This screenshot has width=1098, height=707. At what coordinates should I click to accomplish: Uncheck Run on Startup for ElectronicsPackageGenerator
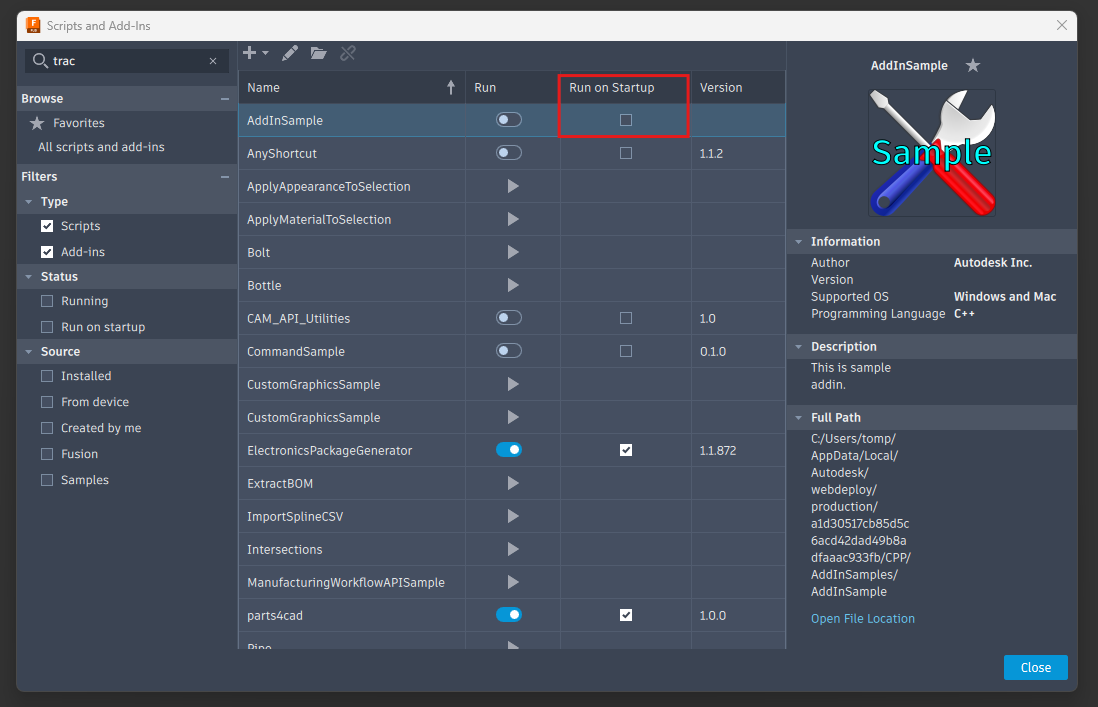point(626,450)
